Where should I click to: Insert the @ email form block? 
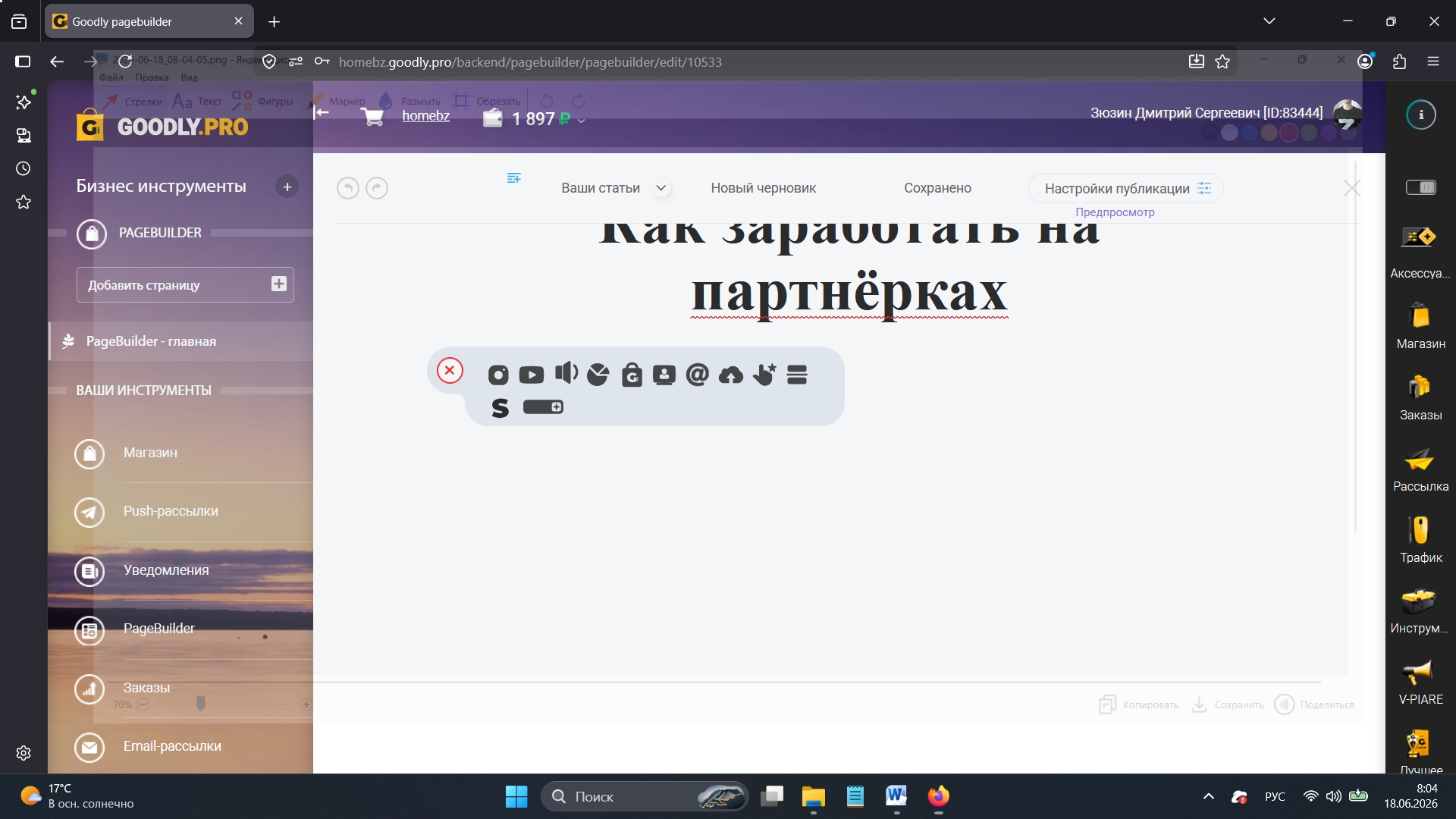click(x=697, y=374)
